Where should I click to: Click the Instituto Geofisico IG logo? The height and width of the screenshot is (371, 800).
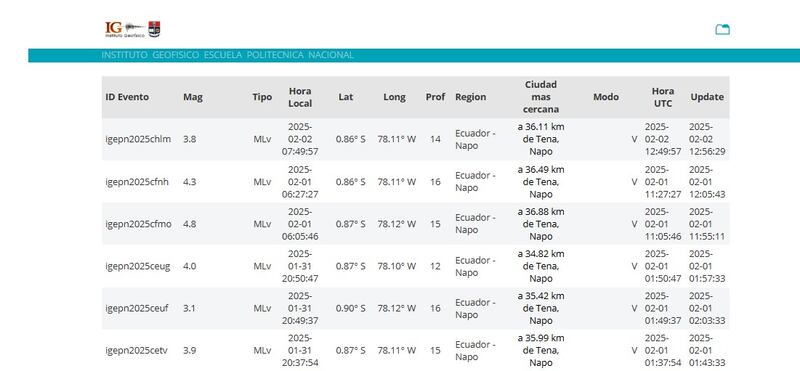[125, 29]
